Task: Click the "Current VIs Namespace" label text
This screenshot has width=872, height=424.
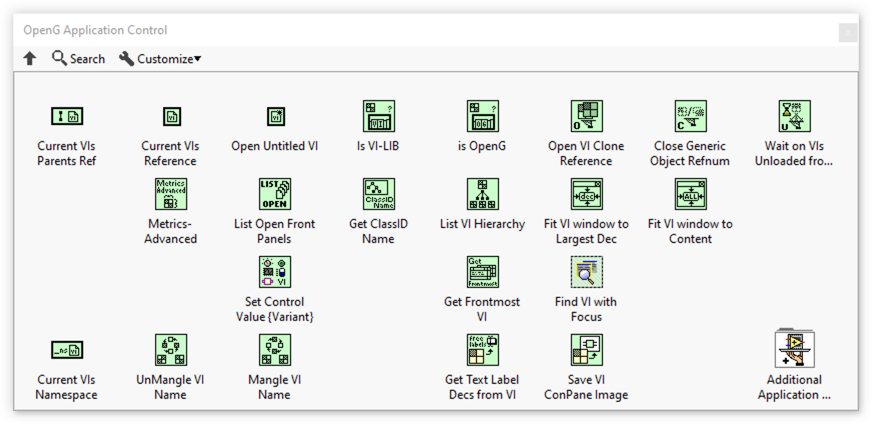Action: (67, 387)
